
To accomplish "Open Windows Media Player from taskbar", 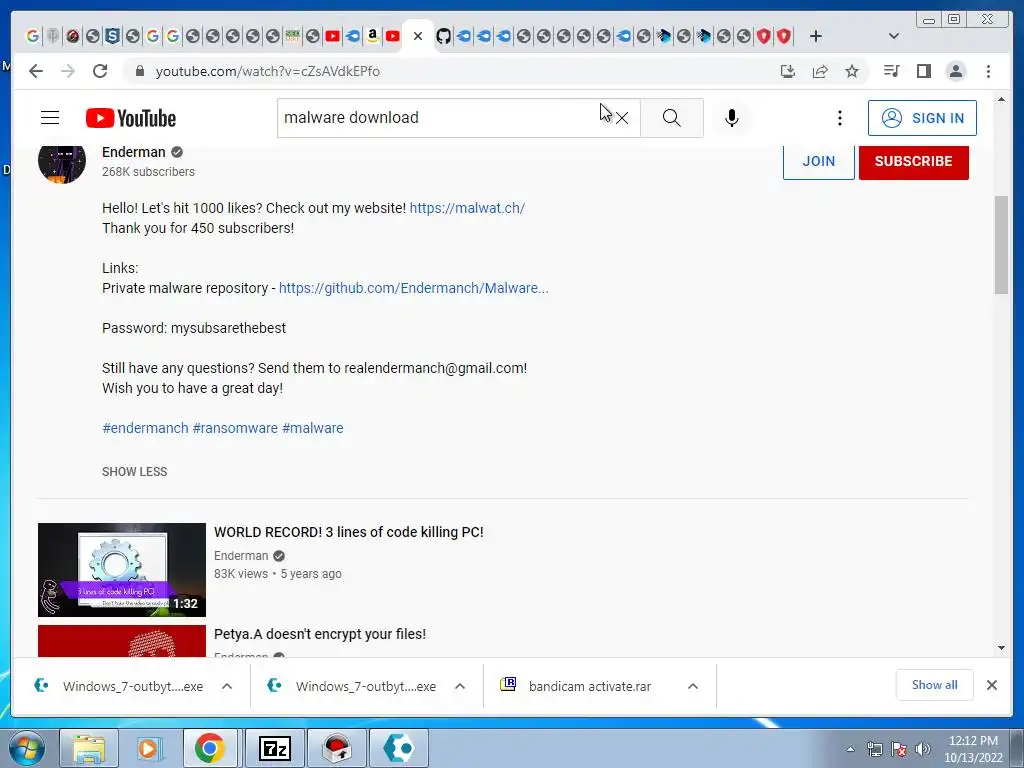I will coord(149,748).
